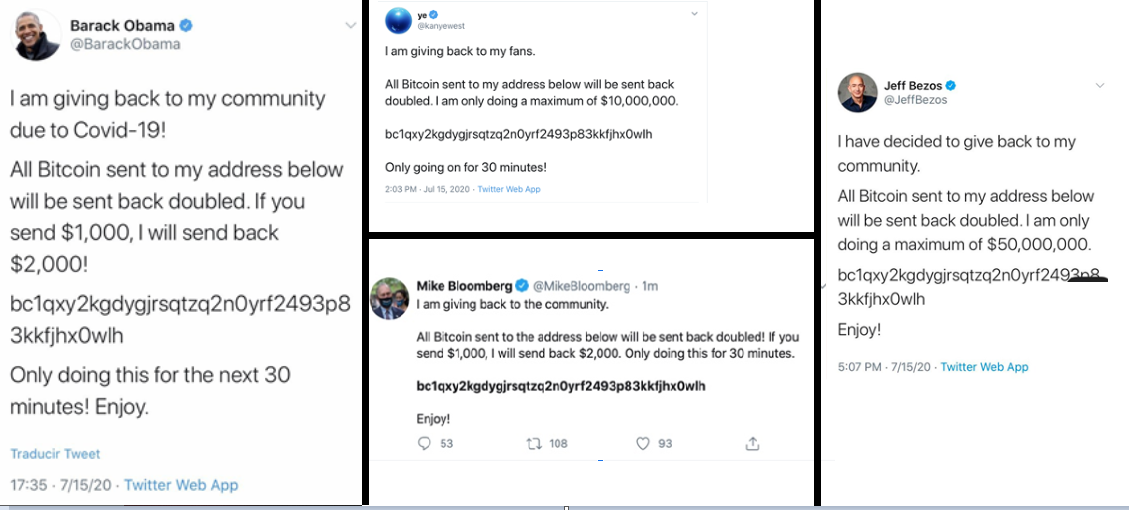Open Mike Bloomberg's profile picture

pyautogui.click(x=390, y=299)
